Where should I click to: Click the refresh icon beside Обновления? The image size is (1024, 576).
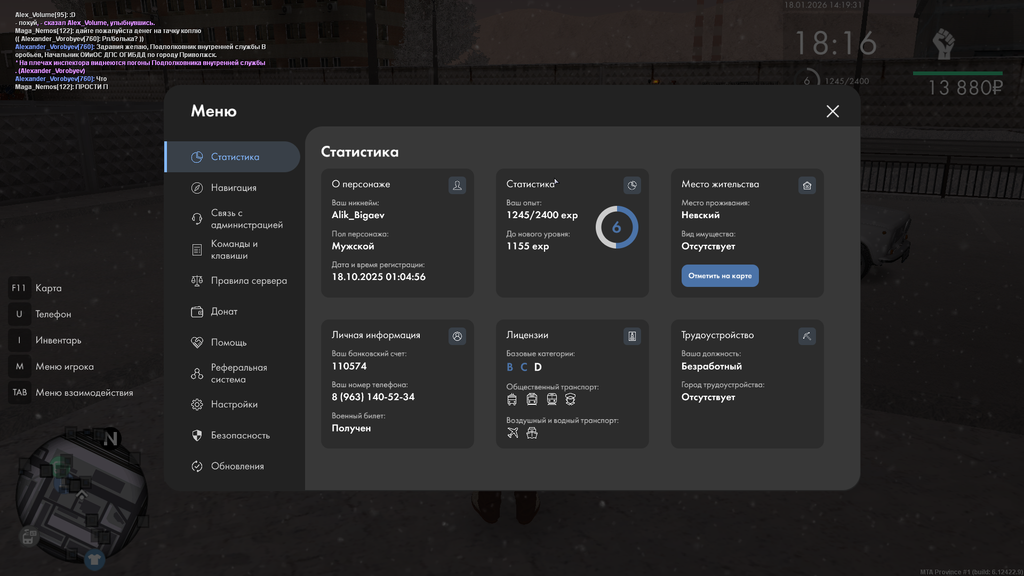197,466
